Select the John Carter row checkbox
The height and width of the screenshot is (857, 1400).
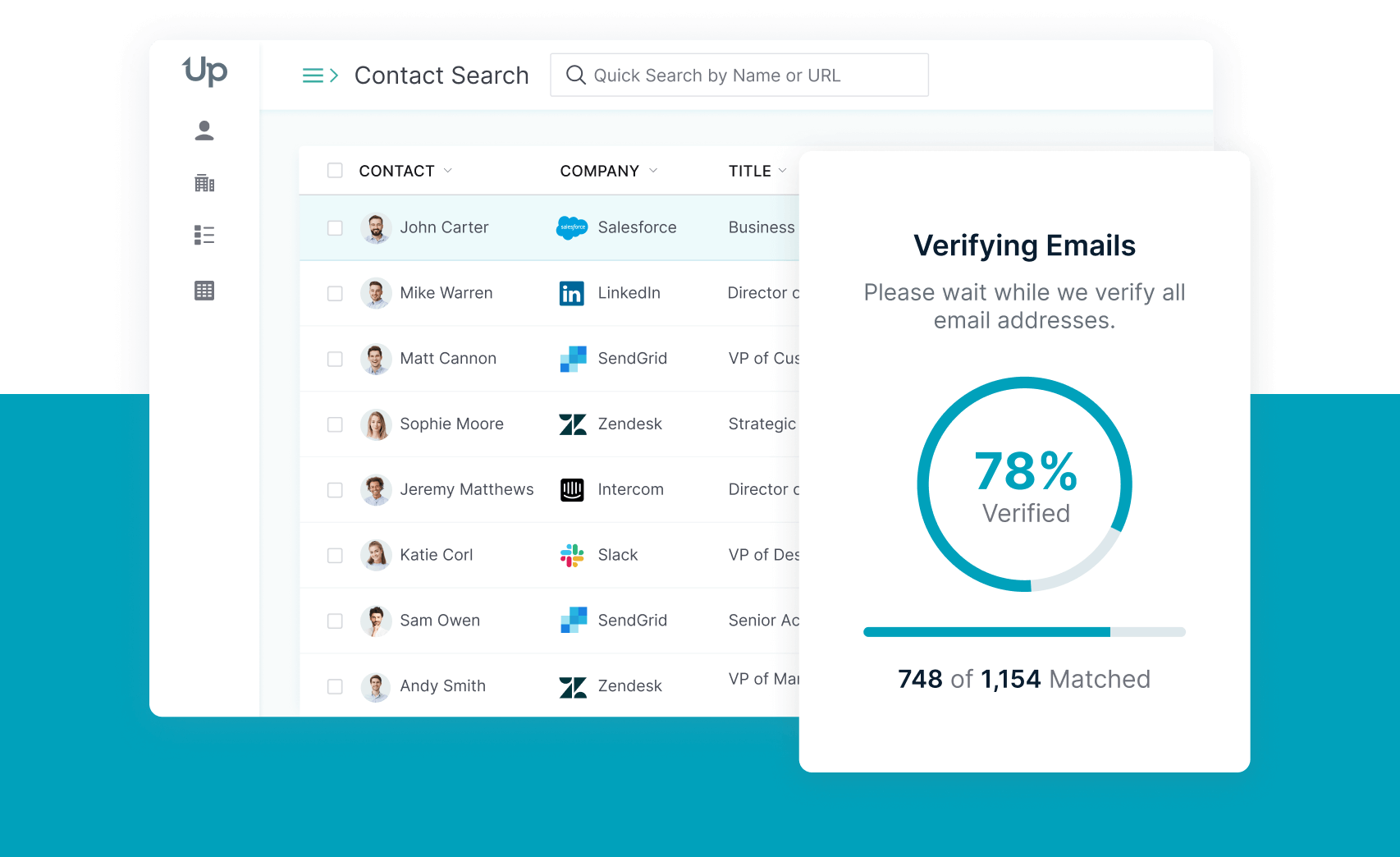335,228
